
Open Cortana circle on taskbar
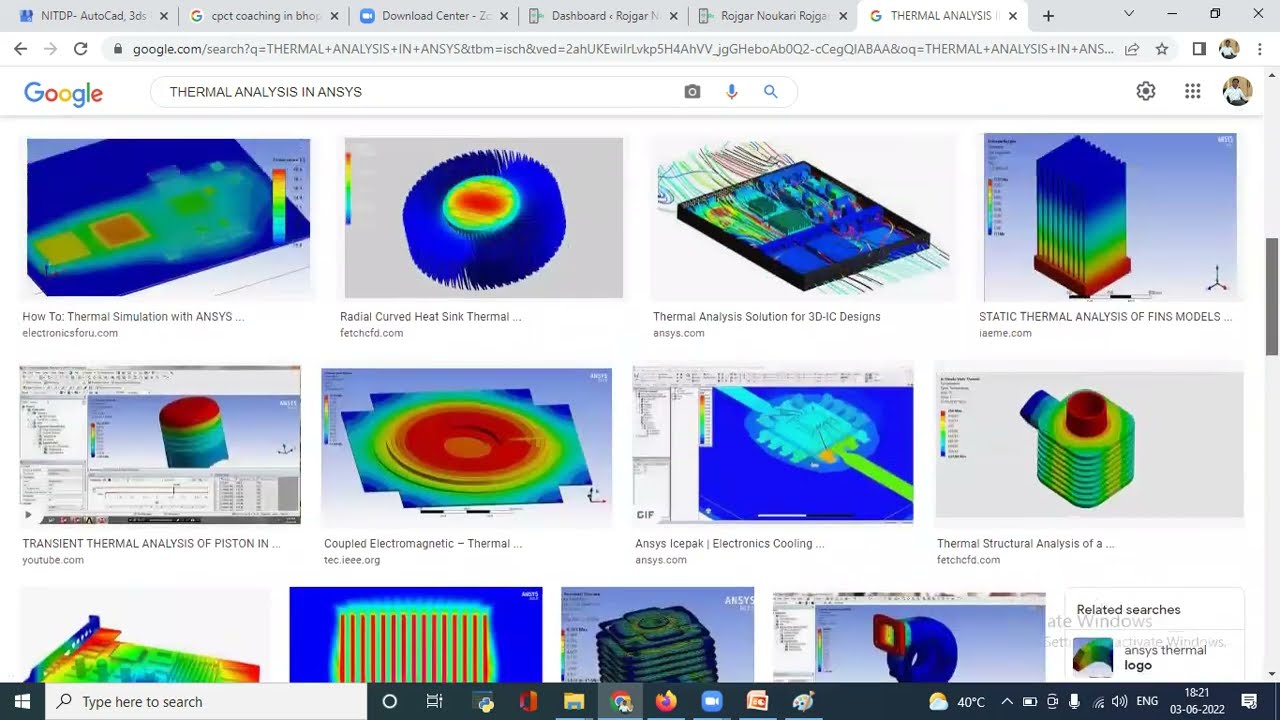pyautogui.click(x=390, y=701)
